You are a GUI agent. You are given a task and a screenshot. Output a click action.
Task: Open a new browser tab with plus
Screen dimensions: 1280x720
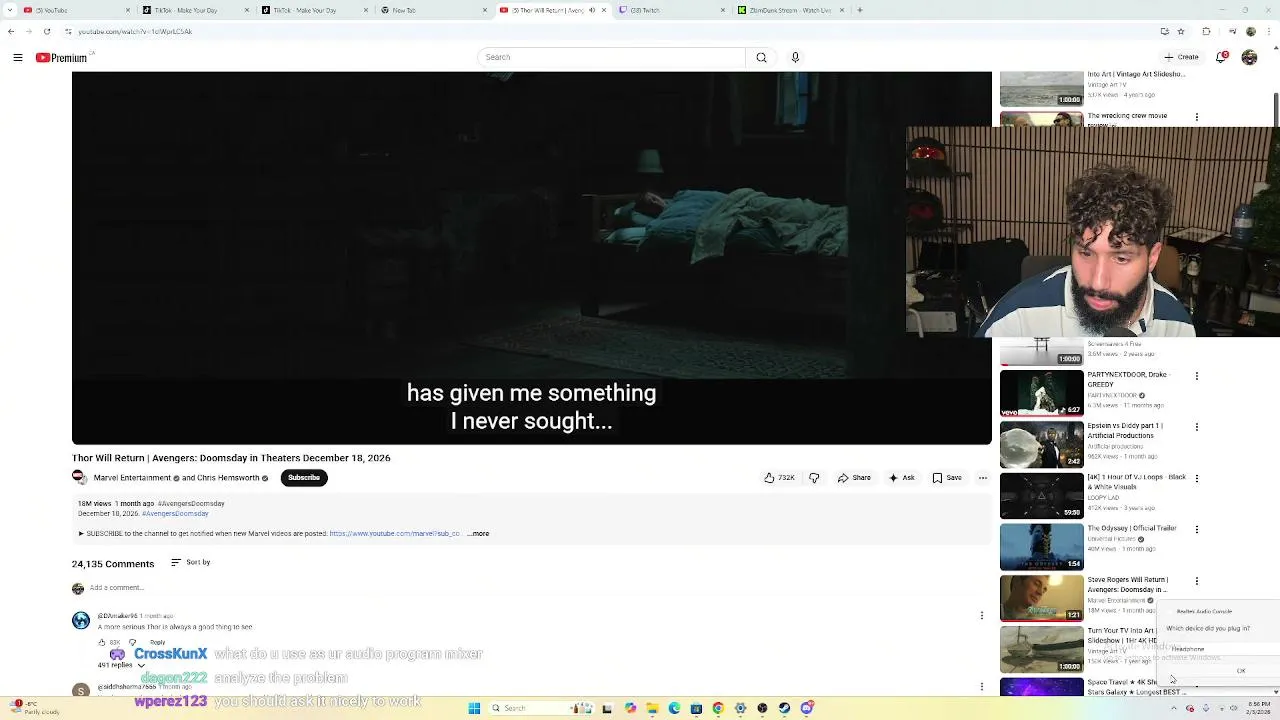(x=860, y=10)
